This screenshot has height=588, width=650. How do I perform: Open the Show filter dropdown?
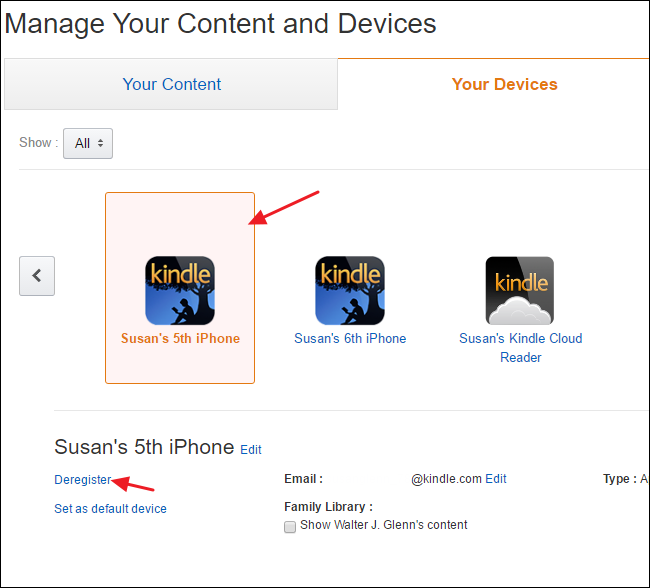(x=88, y=143)
